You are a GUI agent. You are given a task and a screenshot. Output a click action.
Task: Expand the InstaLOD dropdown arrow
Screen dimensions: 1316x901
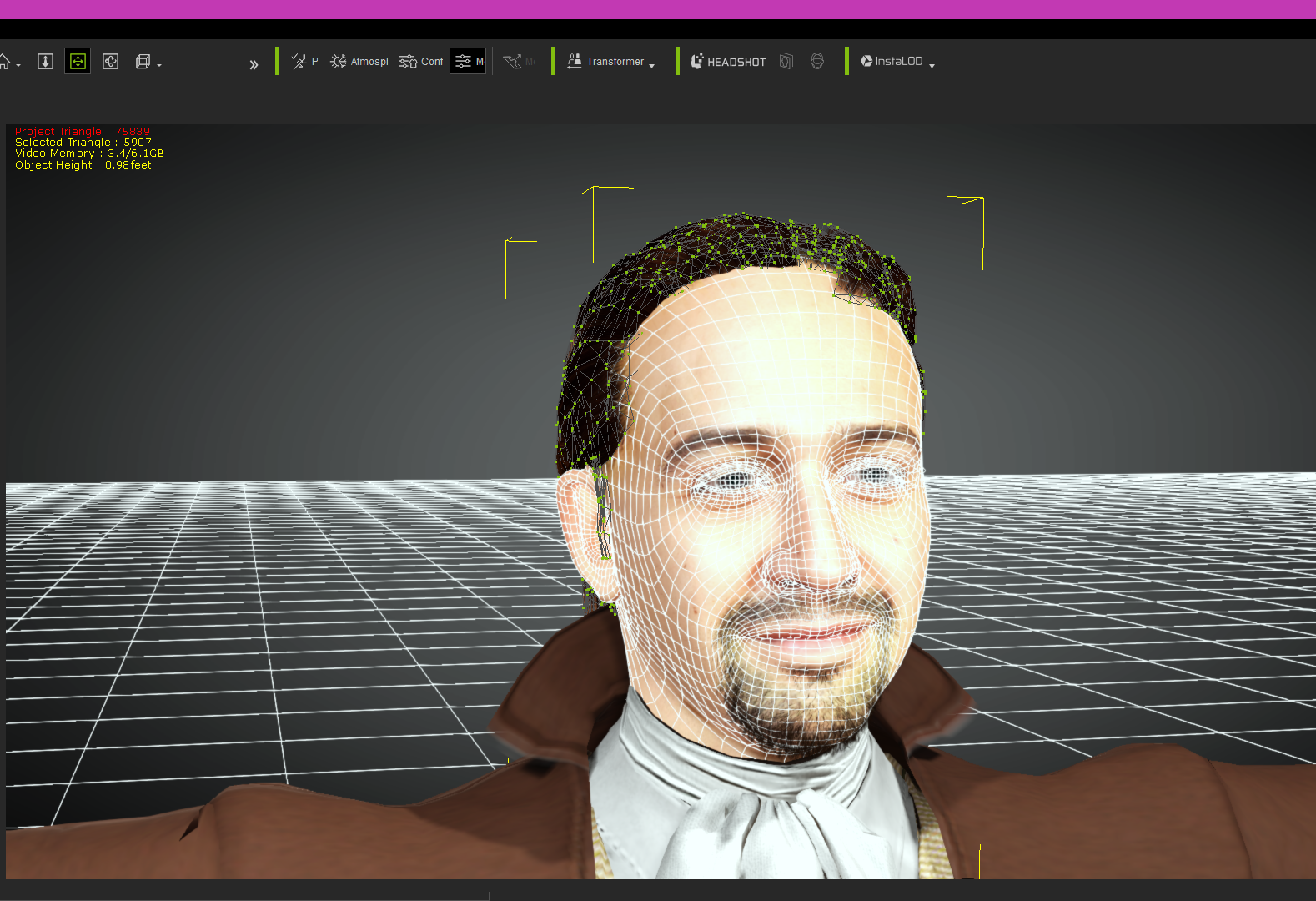(x=932, y=66)
